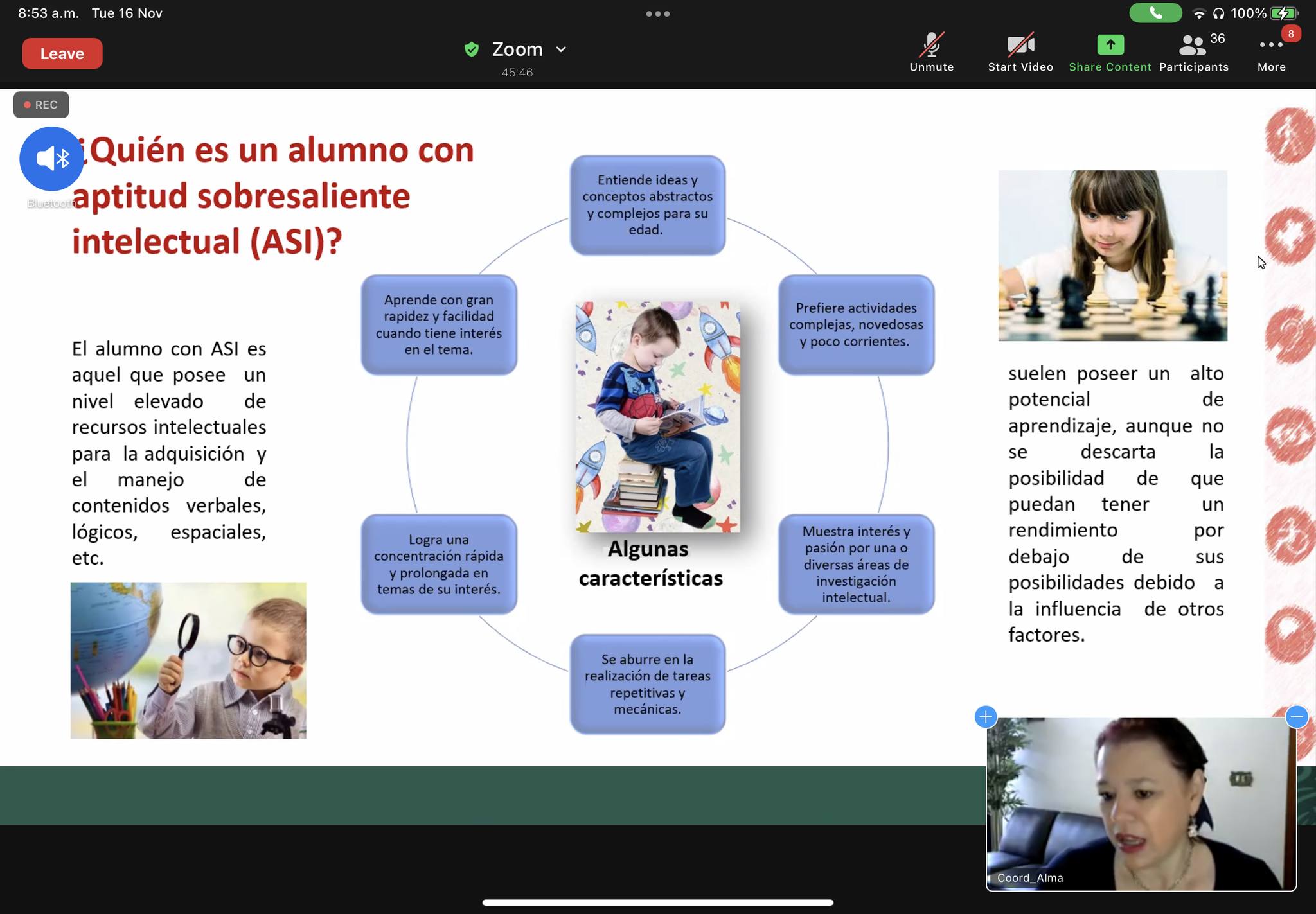Image resolution: width=1316 pixels, height=914 pixels.
Task: Click the boy reading on books image
Action: (x=657, y=417)
